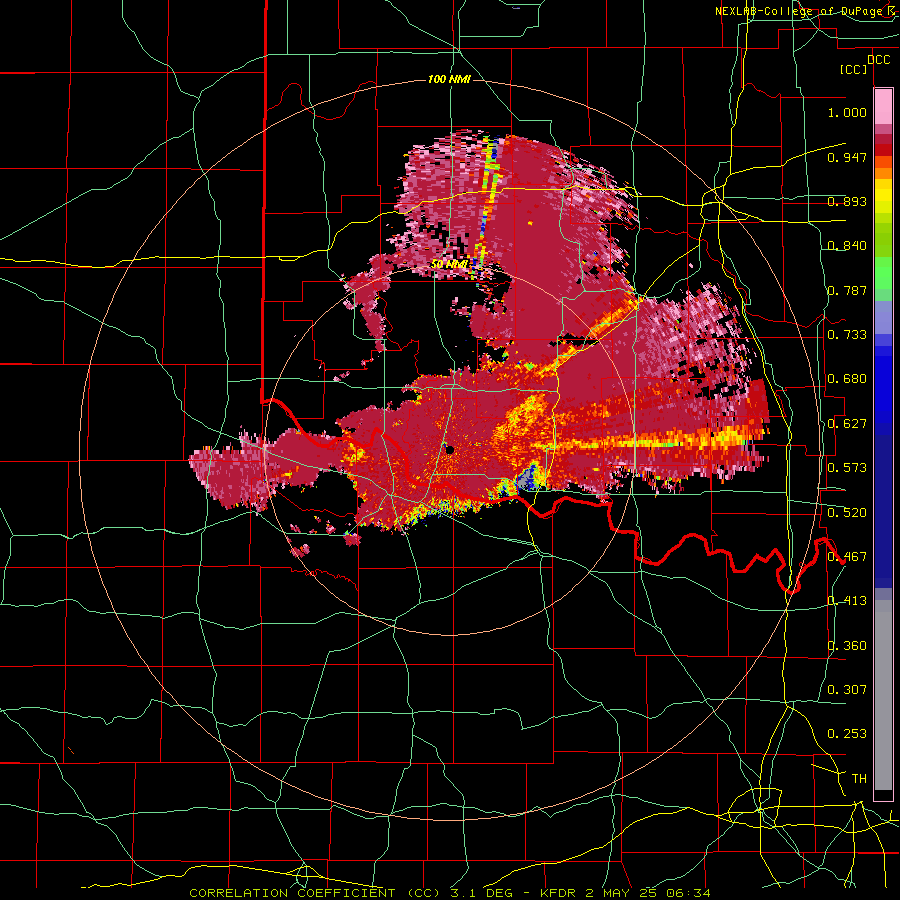Viewport: 900px width, 900px height.
Task: Click the 0.680 scale value
Action: [x=847, y=379]
